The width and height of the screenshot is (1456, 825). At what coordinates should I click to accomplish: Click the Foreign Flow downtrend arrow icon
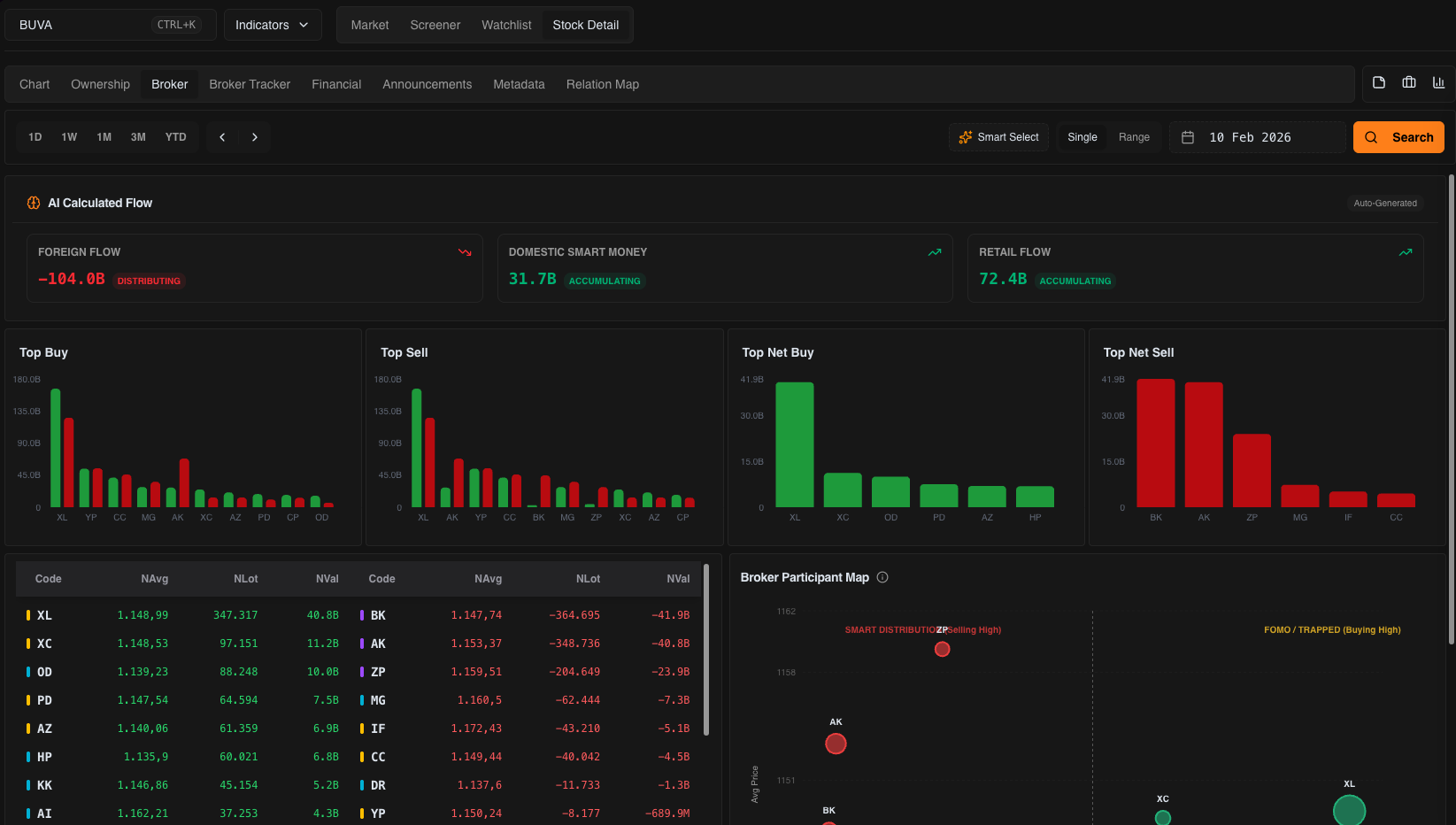[x=465, y=252]
